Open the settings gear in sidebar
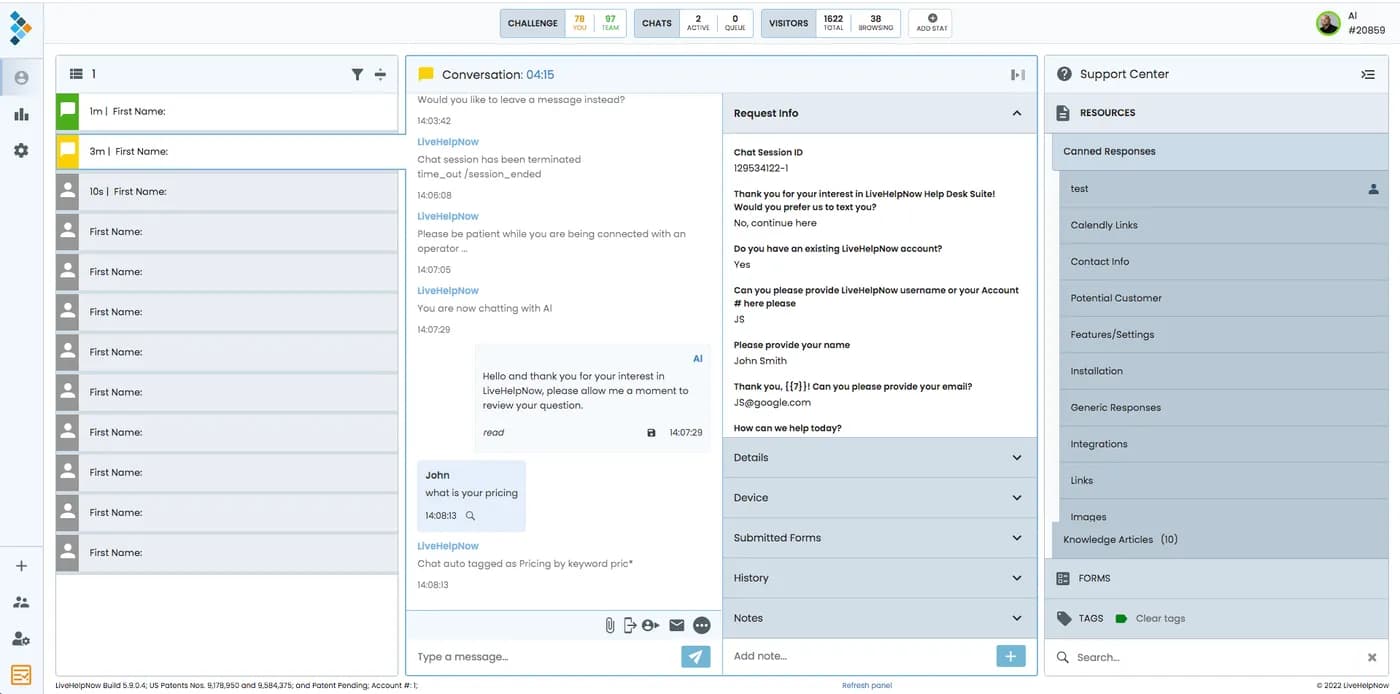This screenshot has height=694, width=1400. [21, 150]
